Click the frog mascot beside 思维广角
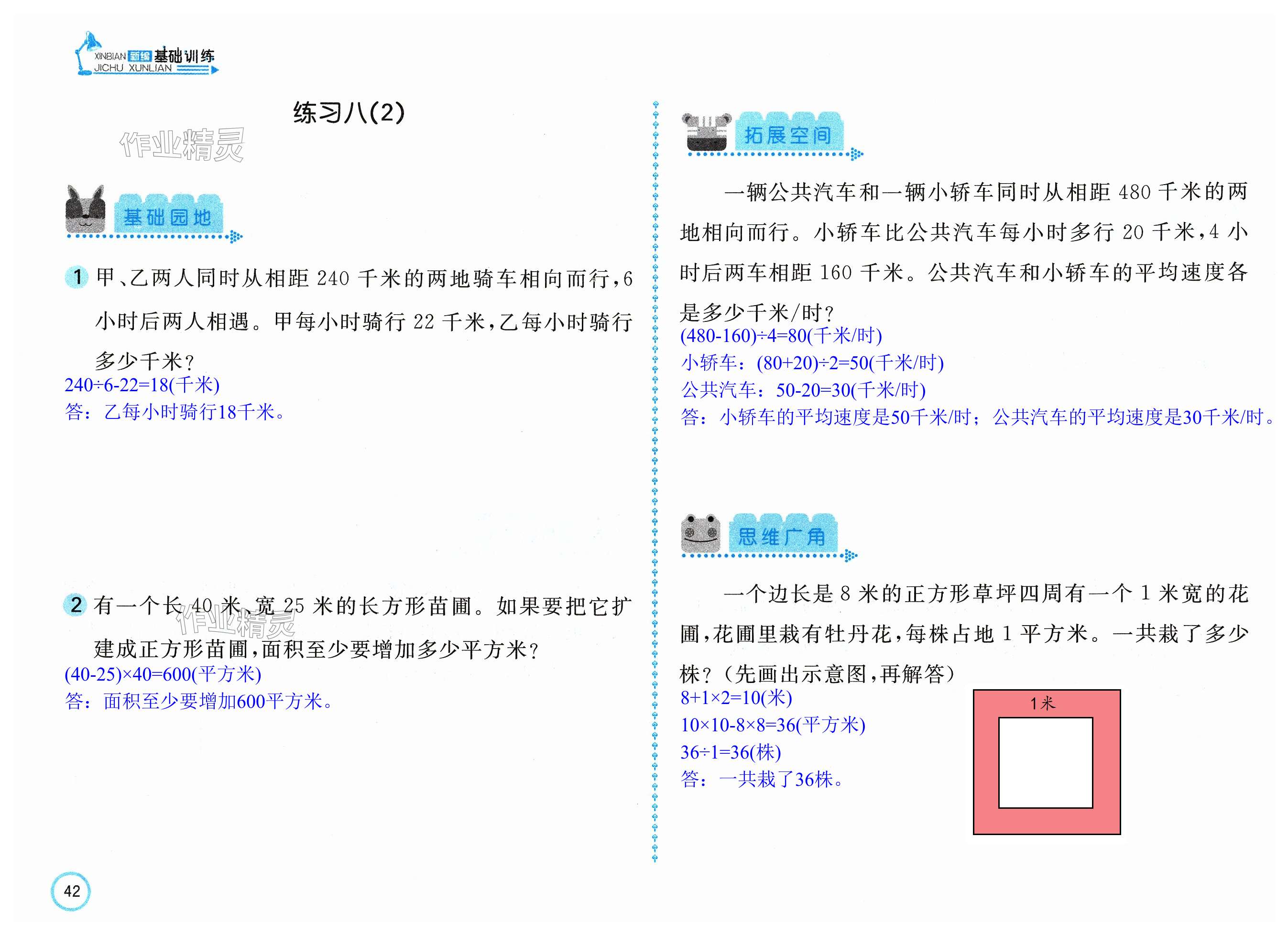Screen dimensions: 1288x936 coord(700,533)
